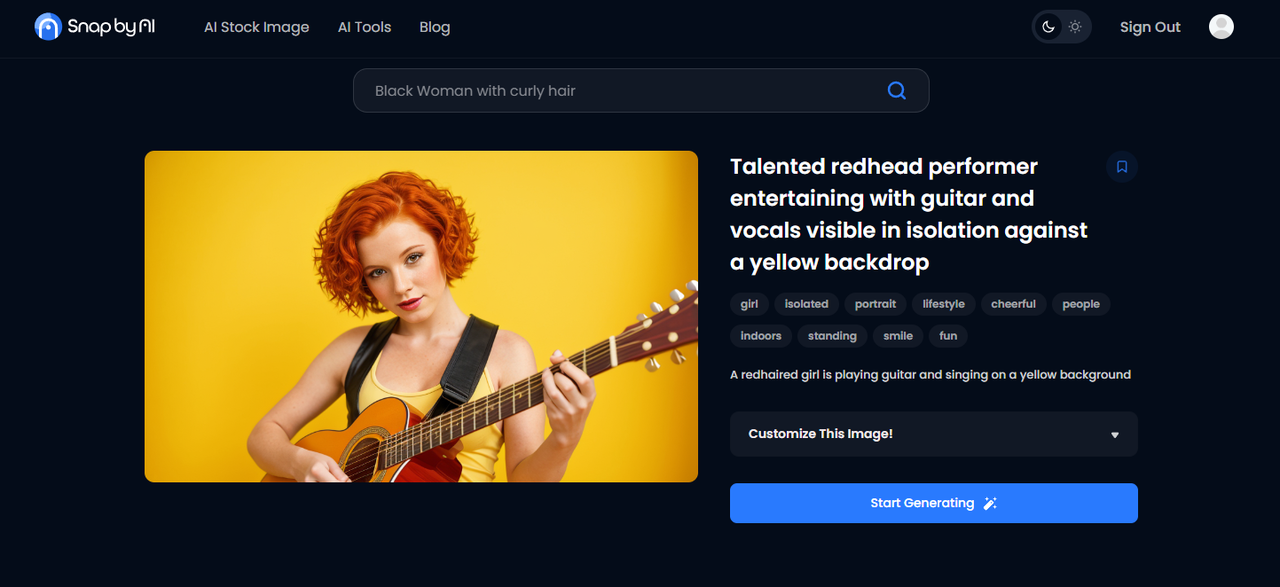This screenshot has width=1280, height=587.
Task: Click the Customize This Image dropdown arrow
Action: tap(1115, 435)
